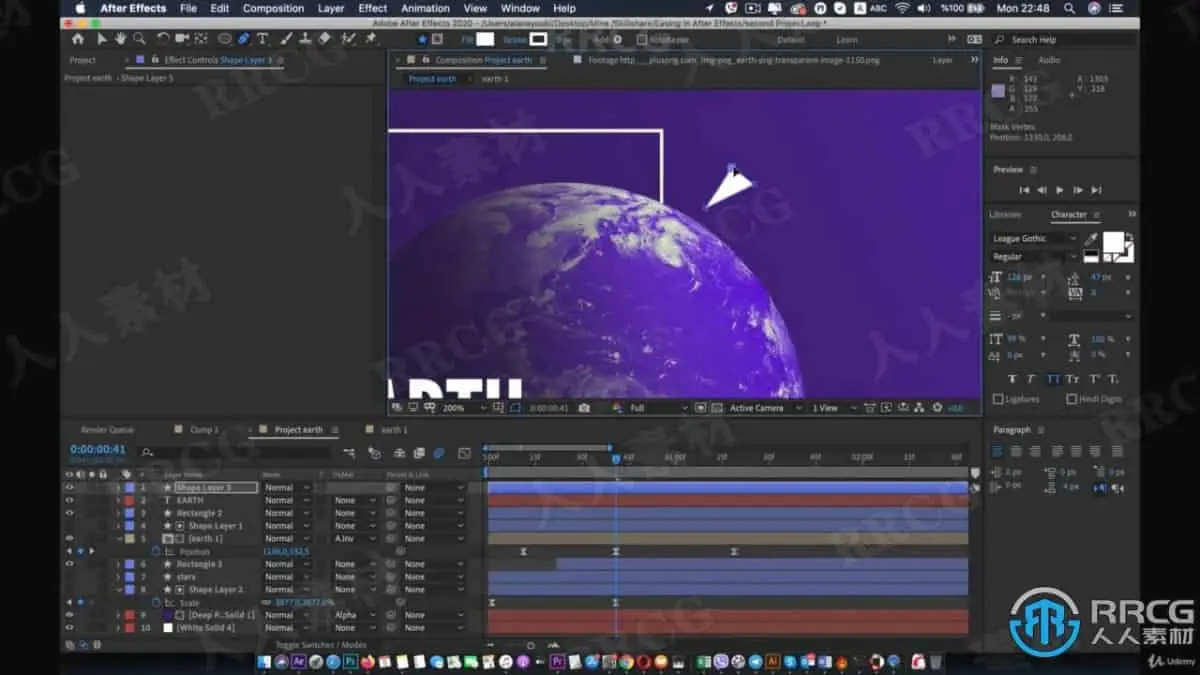Image resolution: width=1200 pixels, height=675 pixels.
Task: Enable the Hindi Digits checkbox
Action: point(1071,399)
